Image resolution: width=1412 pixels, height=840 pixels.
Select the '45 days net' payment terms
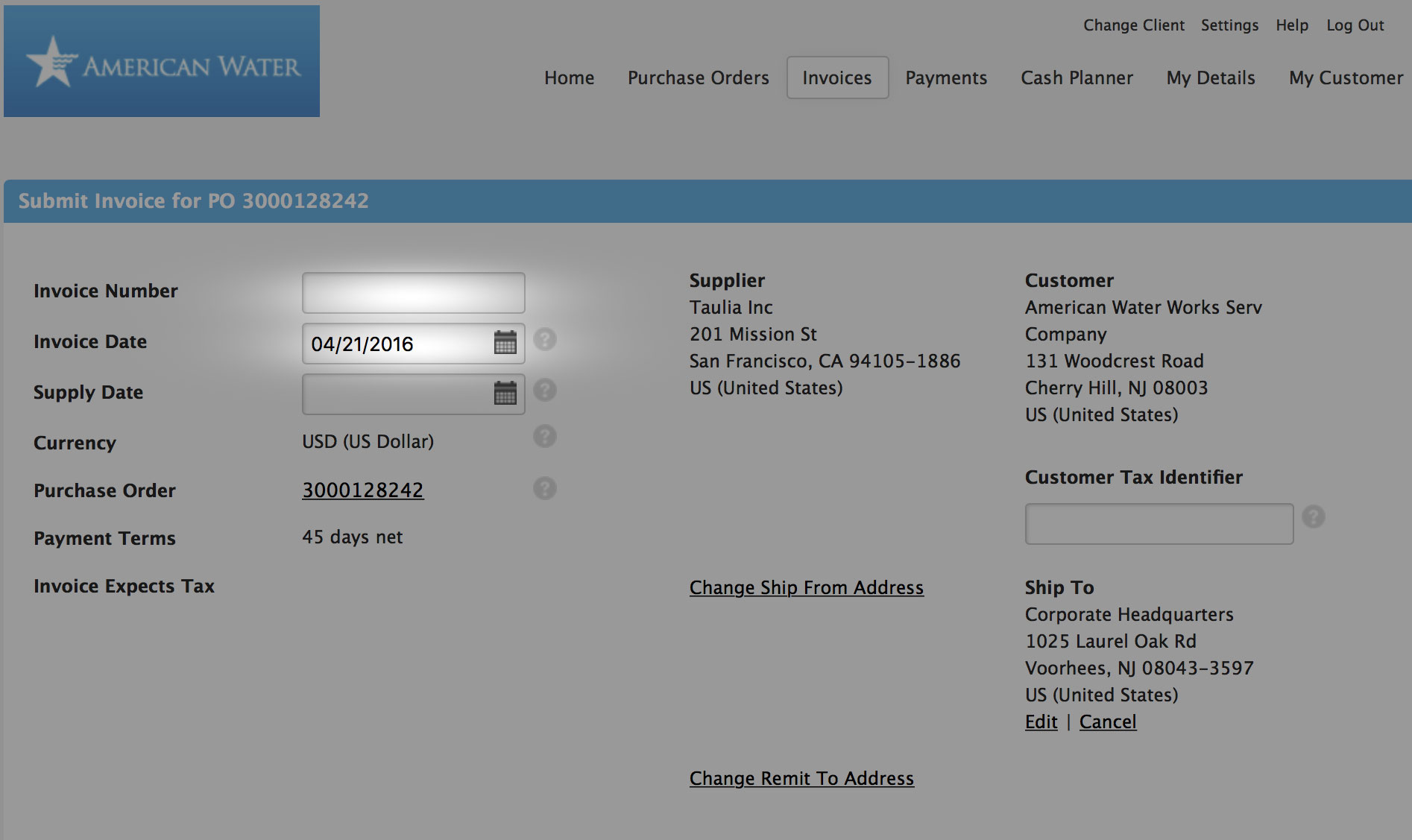coord(352,537)
